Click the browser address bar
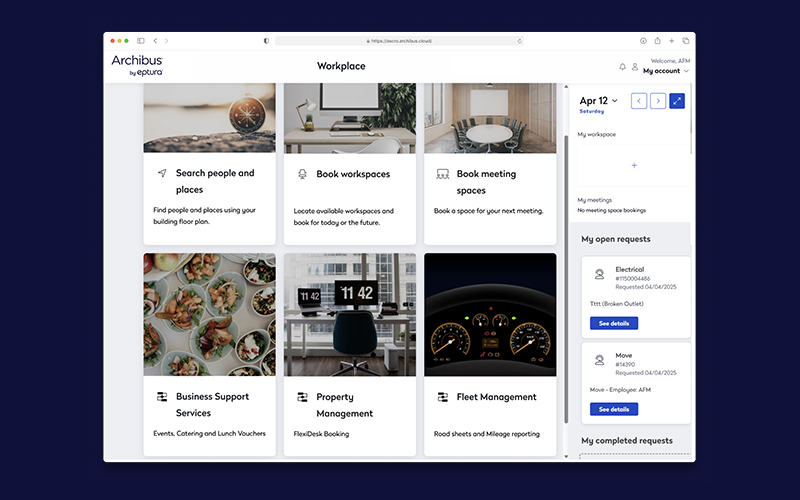Screen dimensions: 800x500 [399, 41]
